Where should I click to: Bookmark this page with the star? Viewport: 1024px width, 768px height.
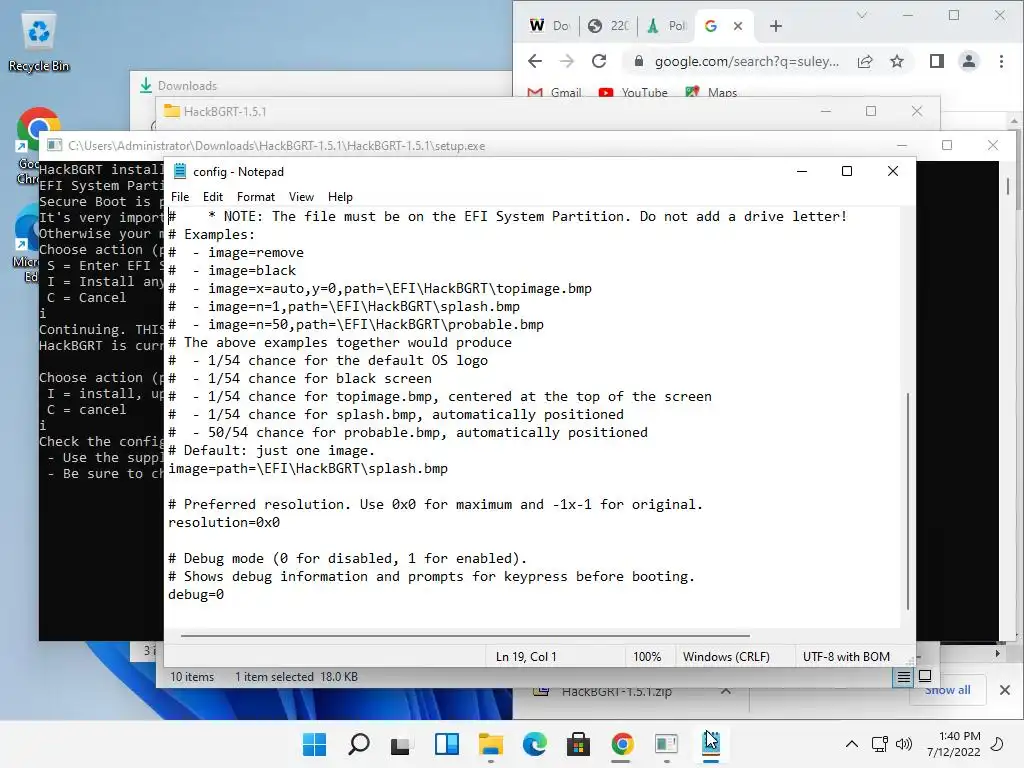[x=897, y=61]
